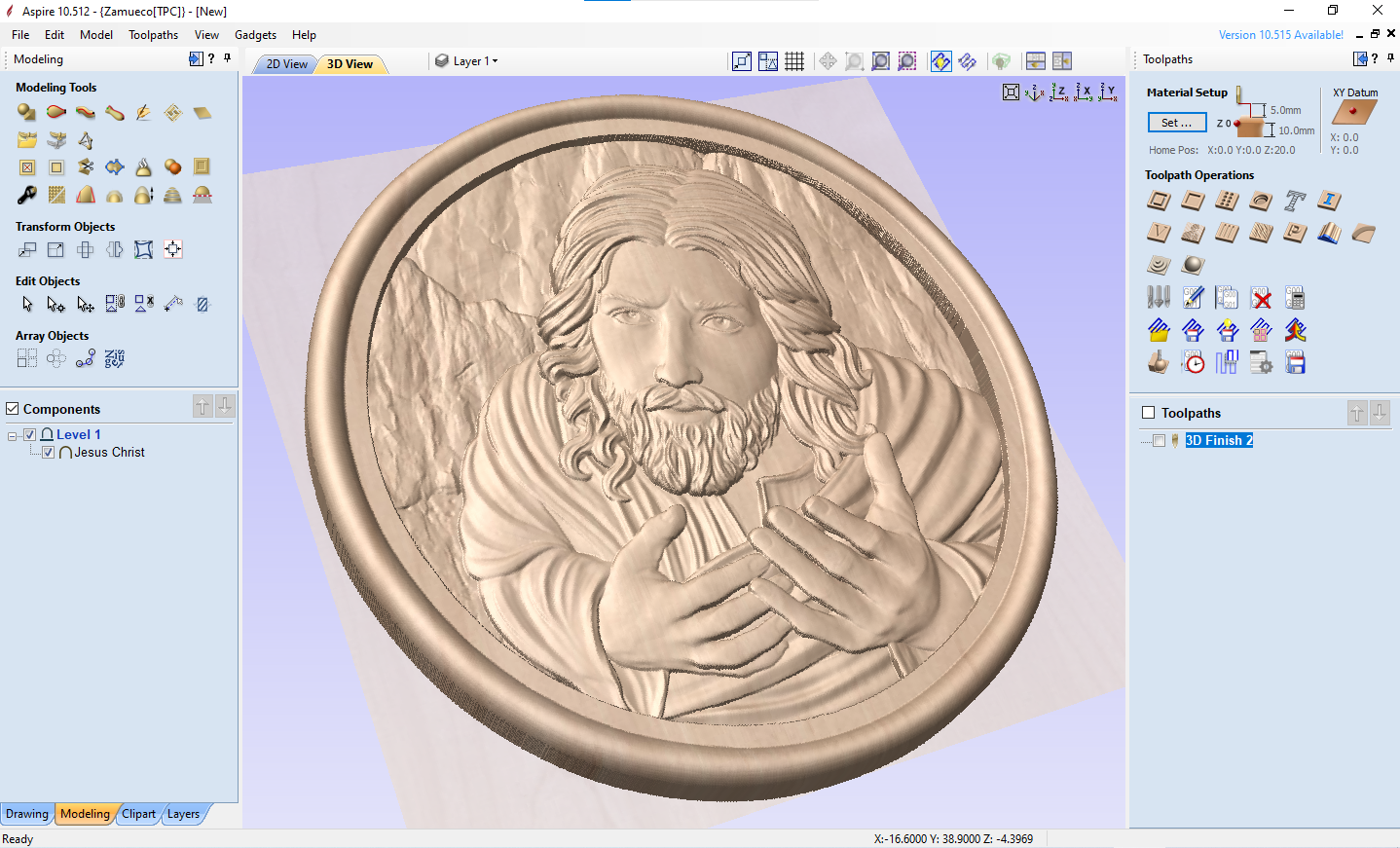Open the V-Carve toolpath operation
This screenshot has height=848, width=1400.
[x=1159, y=233]
